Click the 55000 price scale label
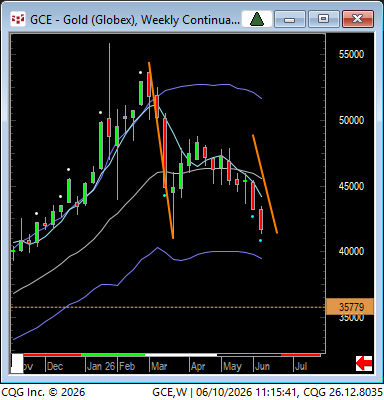This screenshot has height=400, width=384. pyautogui.click(x=351, y=54)
